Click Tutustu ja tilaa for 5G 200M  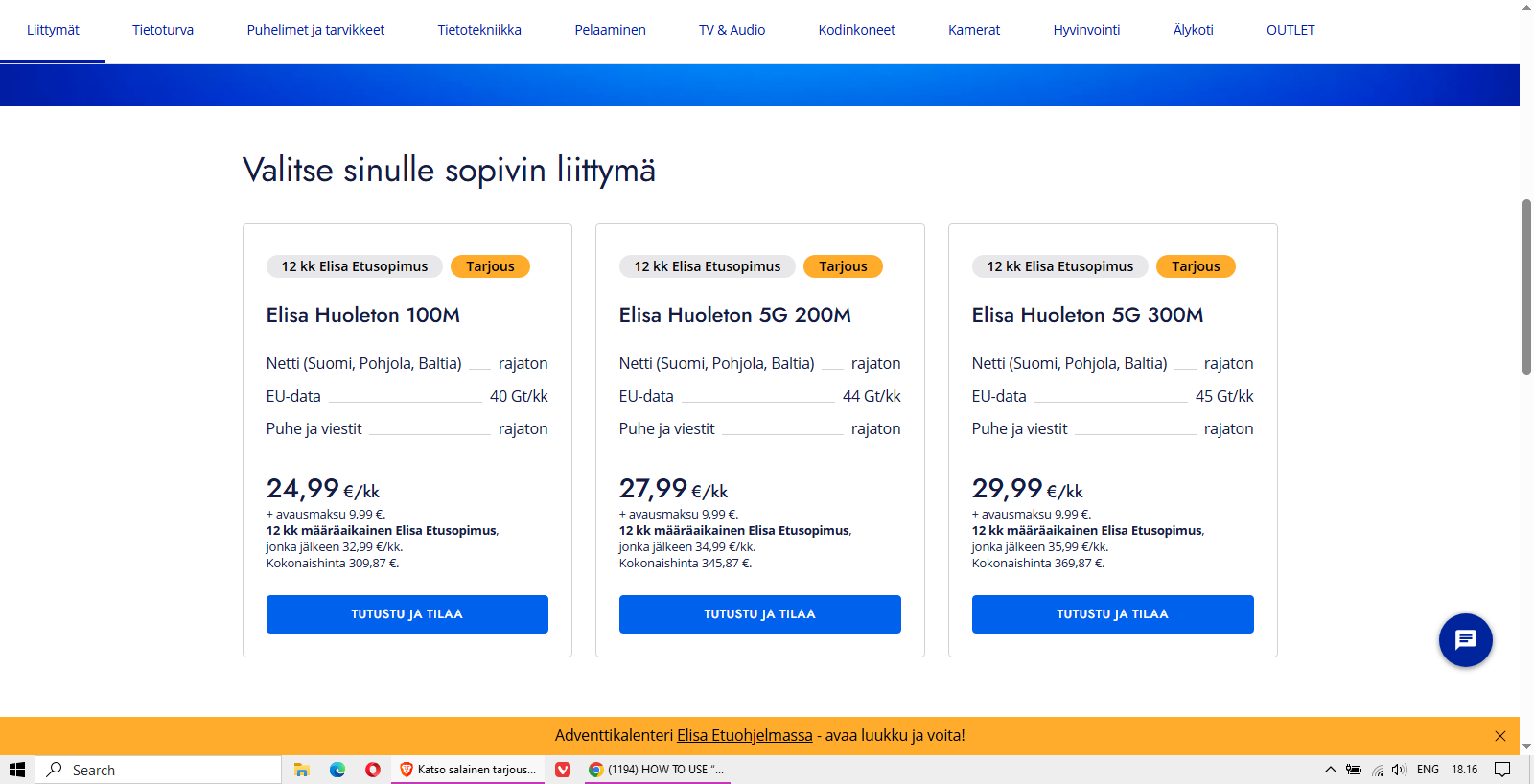pyautogui.click(x=760, y=614)
